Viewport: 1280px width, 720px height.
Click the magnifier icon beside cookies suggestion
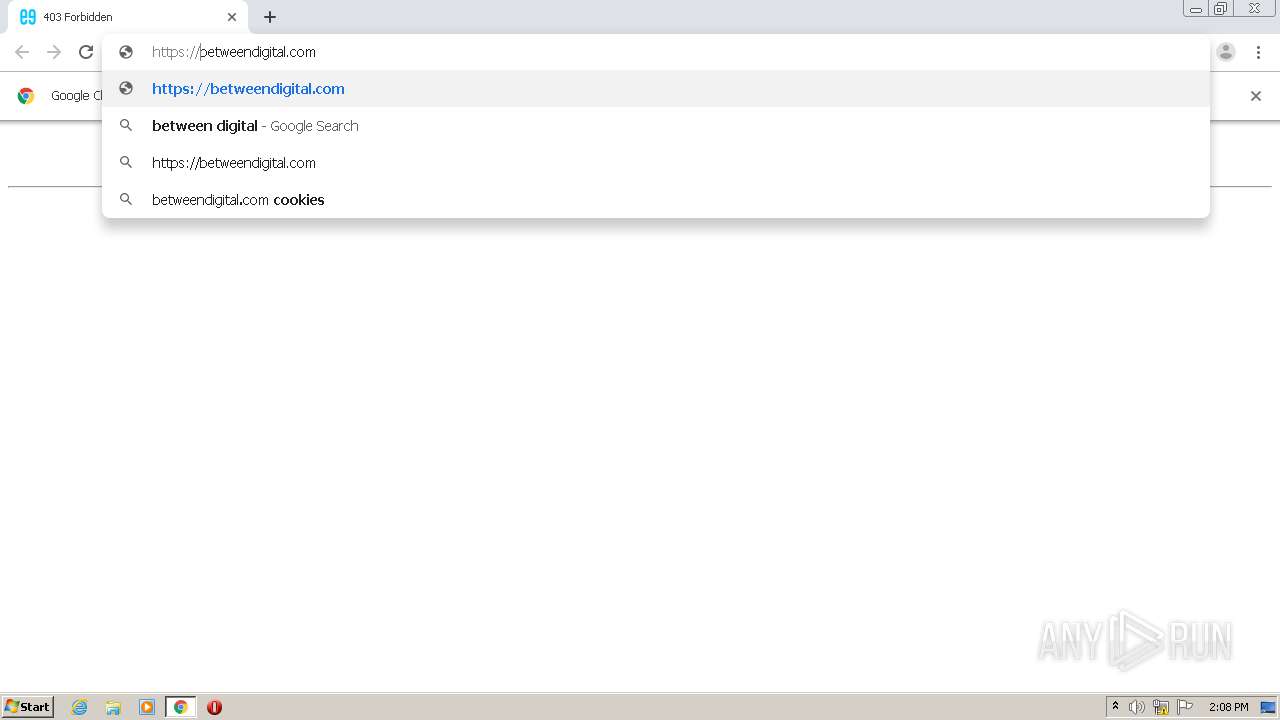(126, 200)
